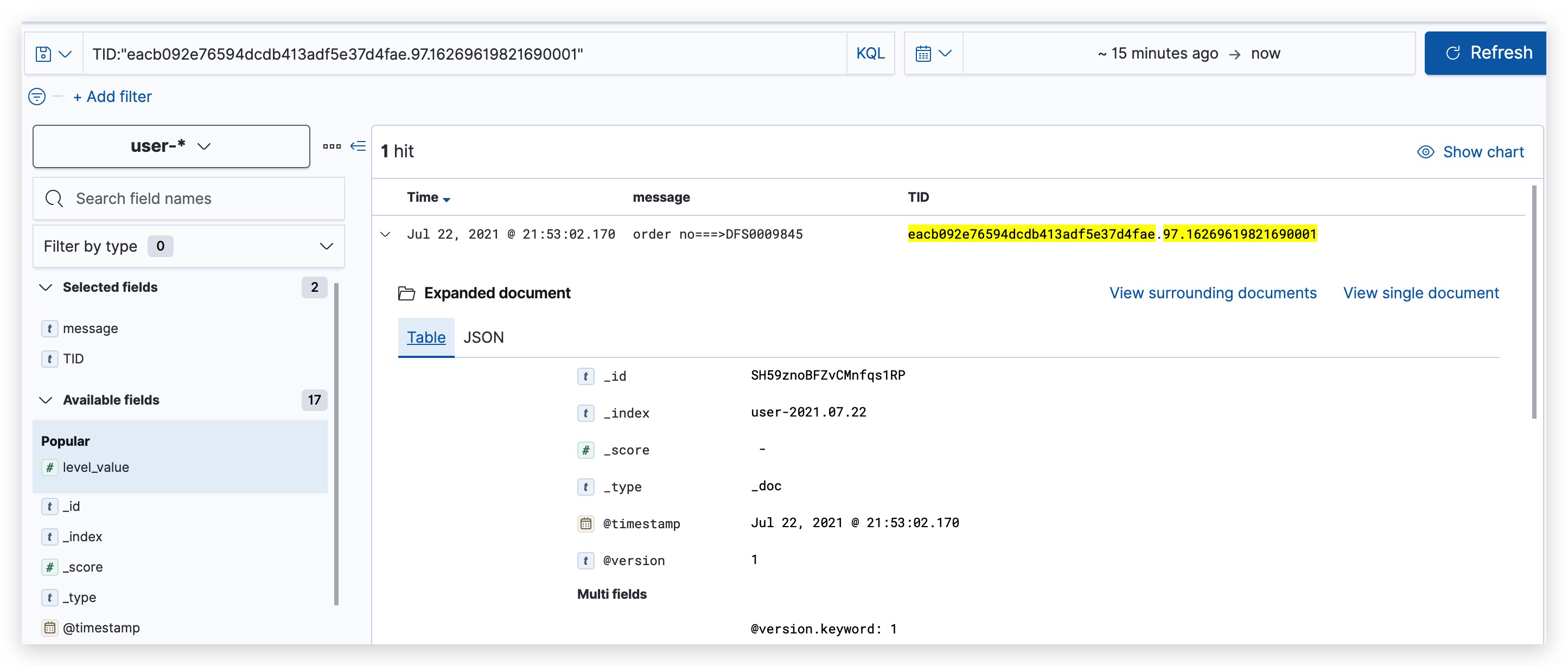Click the ~ 15 minutes ago start date
Image resolution: width=1568 pixels, height=666 pixels.
coord(1158,54)
